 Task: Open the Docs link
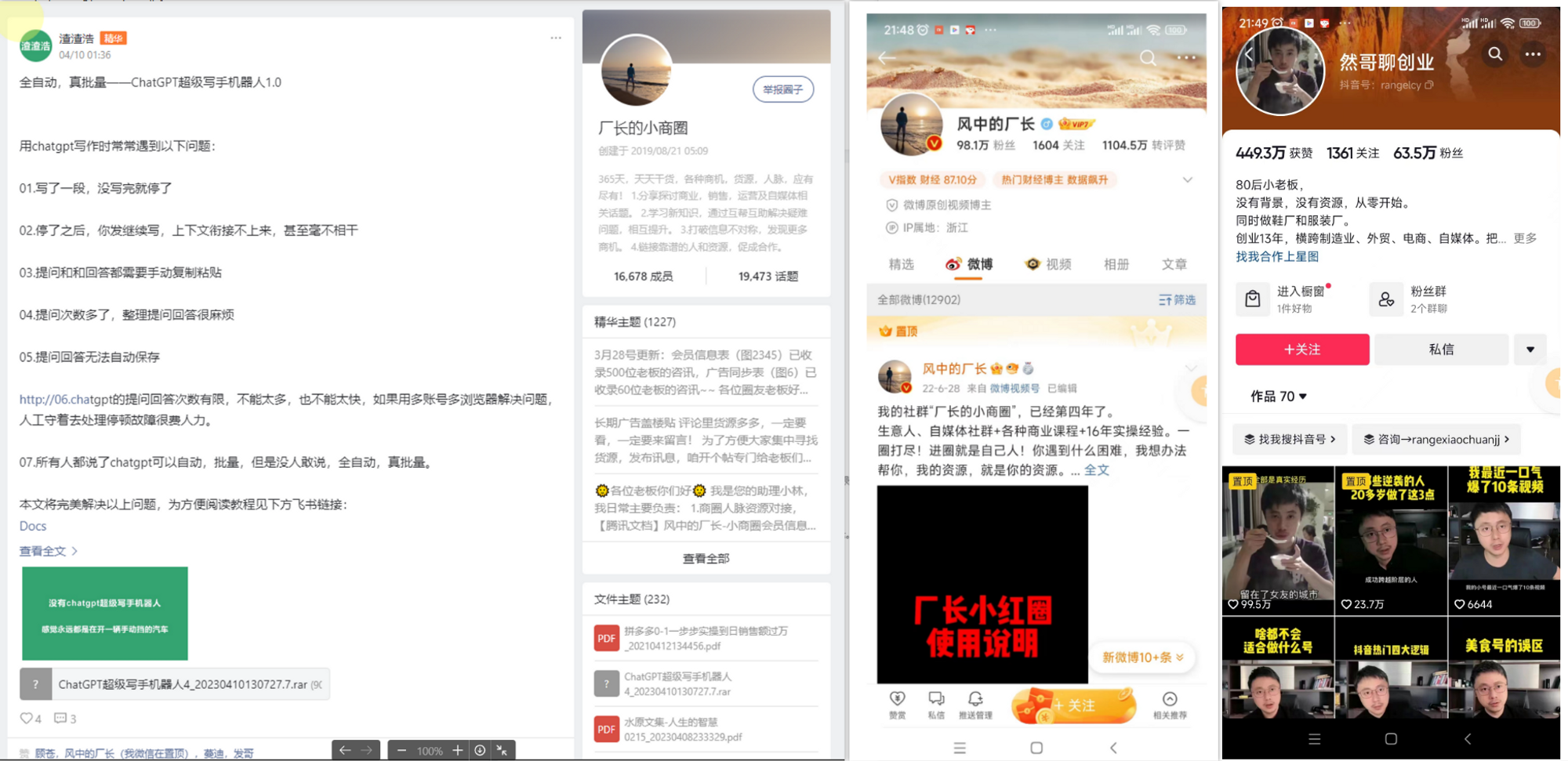coord(33,526)
